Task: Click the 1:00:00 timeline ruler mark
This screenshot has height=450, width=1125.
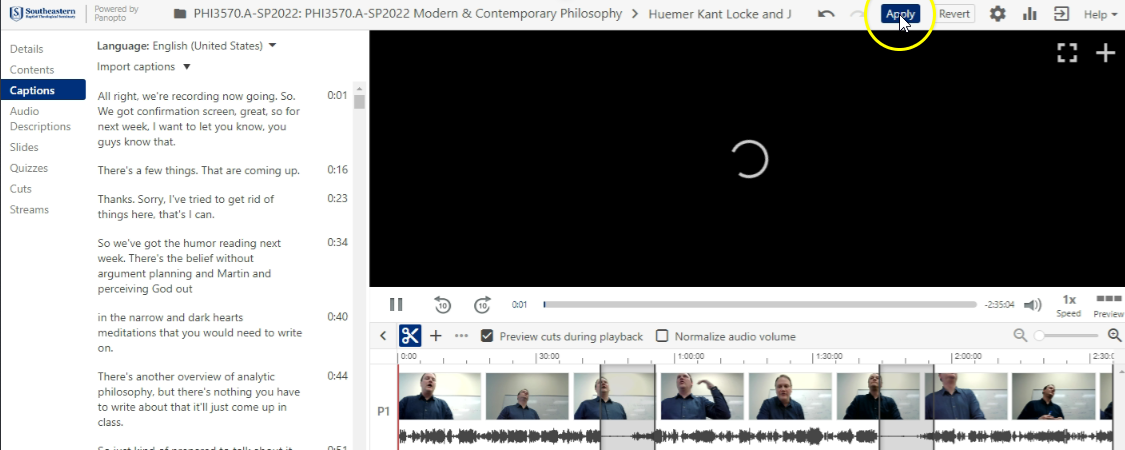Action: tap(690, 356)
